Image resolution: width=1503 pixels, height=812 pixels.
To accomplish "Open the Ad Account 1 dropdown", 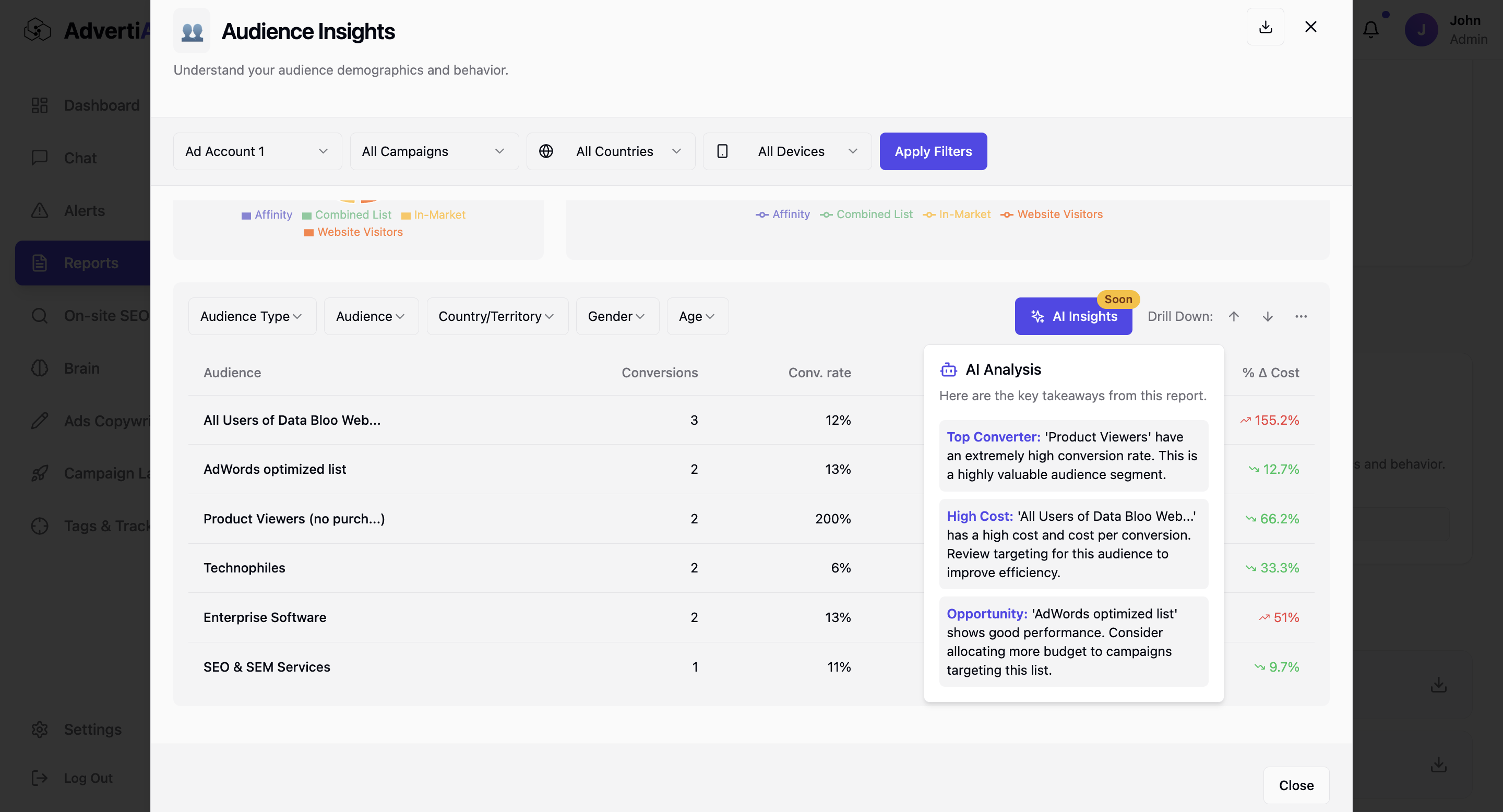I will pos(257,151).
